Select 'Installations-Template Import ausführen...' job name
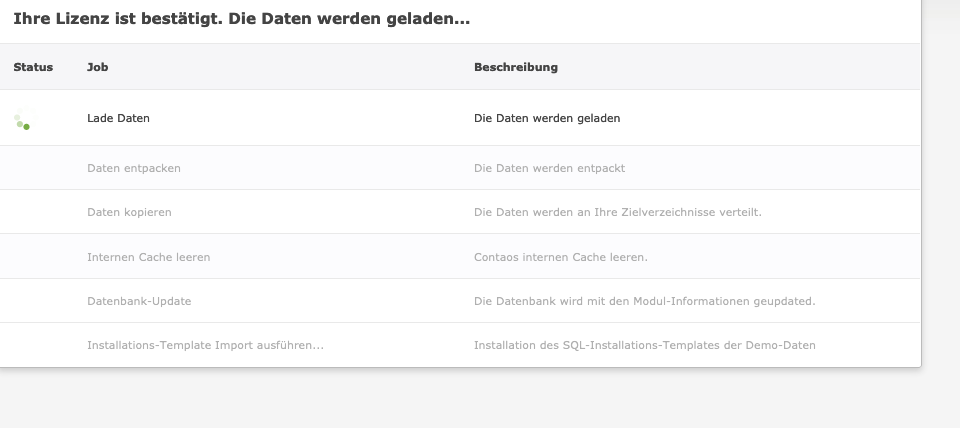Screen dimensions: 960x428 coord(205,345)
